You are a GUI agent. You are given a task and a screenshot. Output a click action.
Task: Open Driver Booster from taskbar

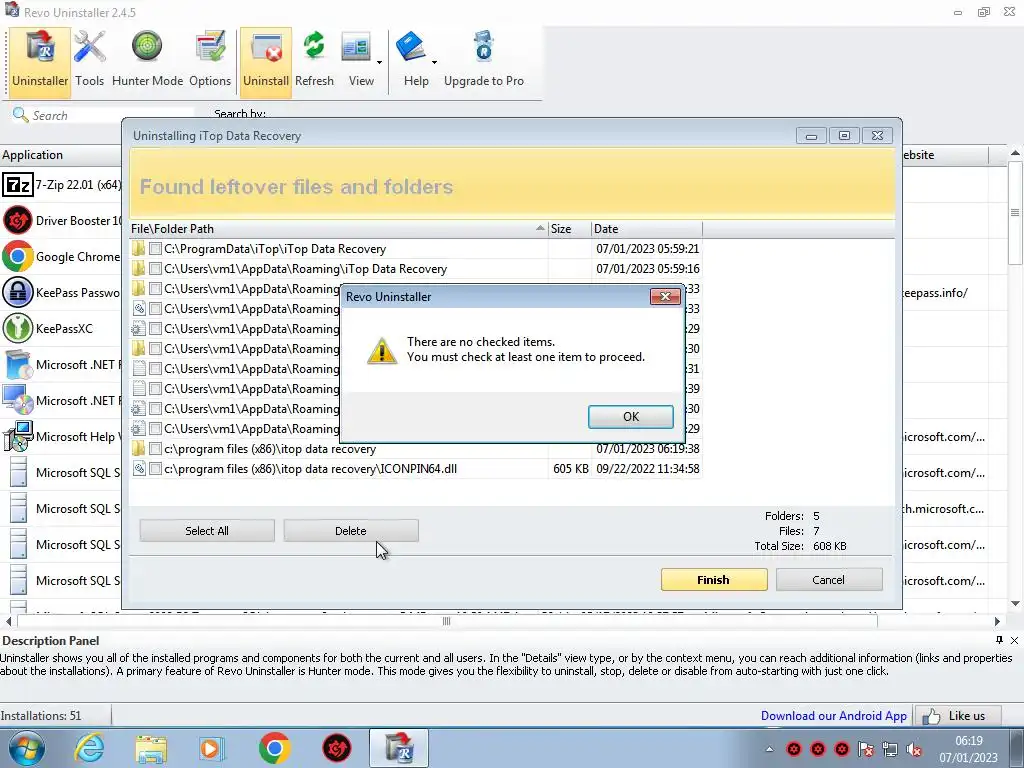337,748
